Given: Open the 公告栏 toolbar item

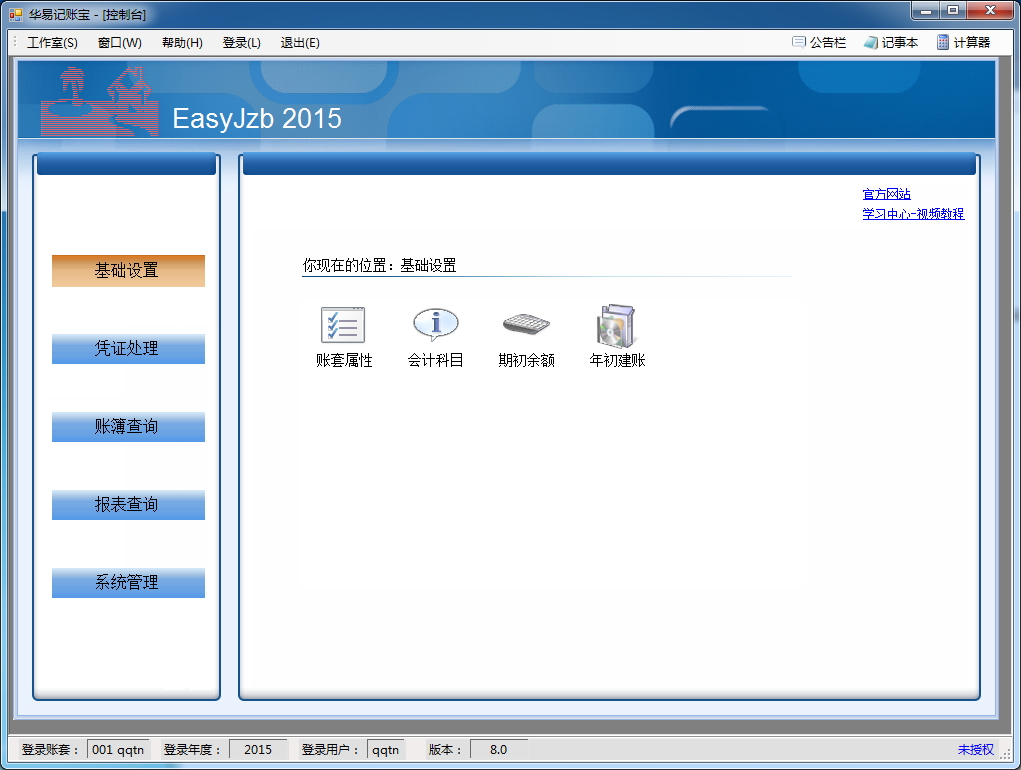Looking at the screenshot, I should [819, 43].
